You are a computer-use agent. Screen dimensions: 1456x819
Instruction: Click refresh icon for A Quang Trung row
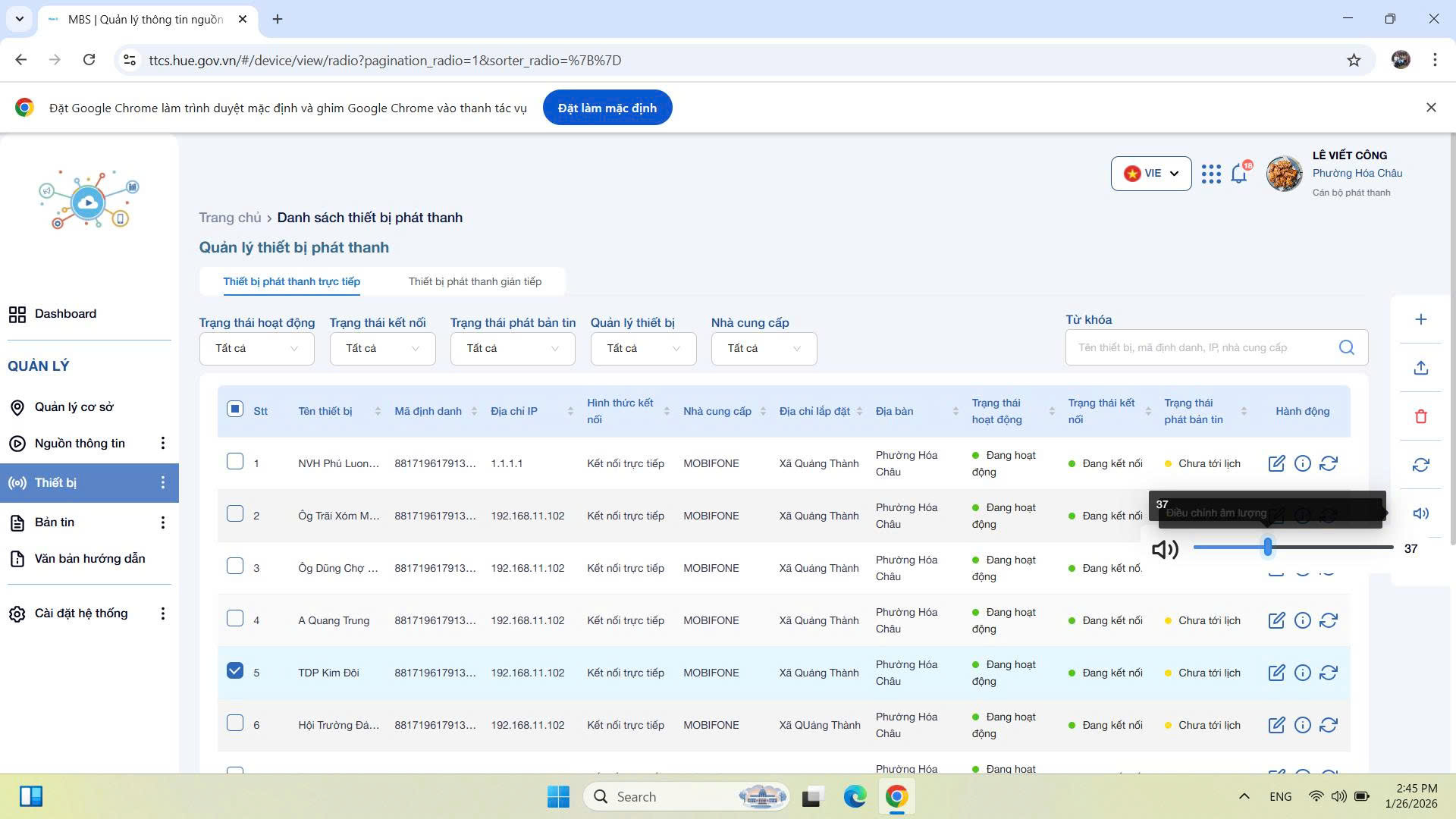1328,620
